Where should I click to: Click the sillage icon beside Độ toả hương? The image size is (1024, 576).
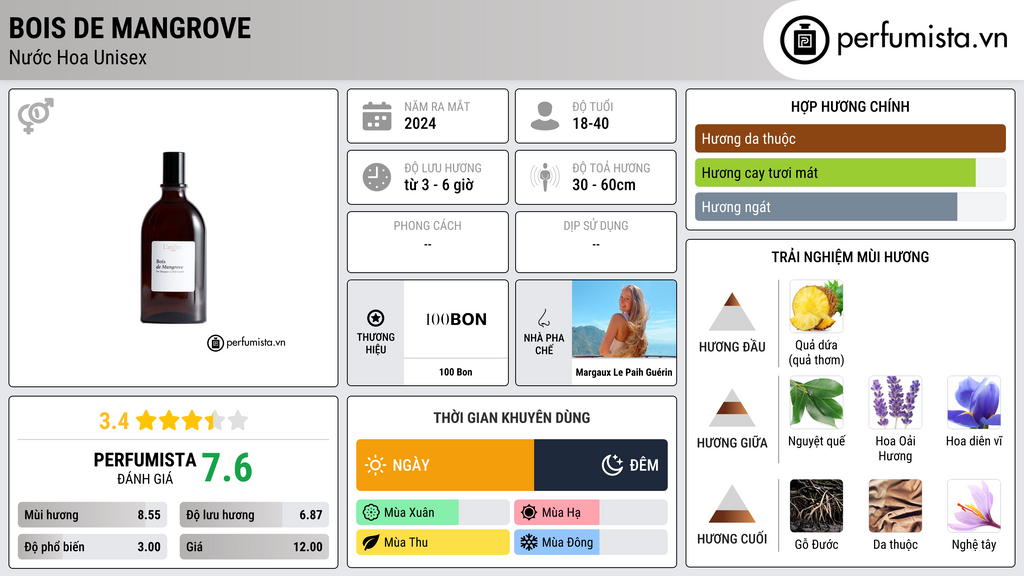(x=545, y=177)
